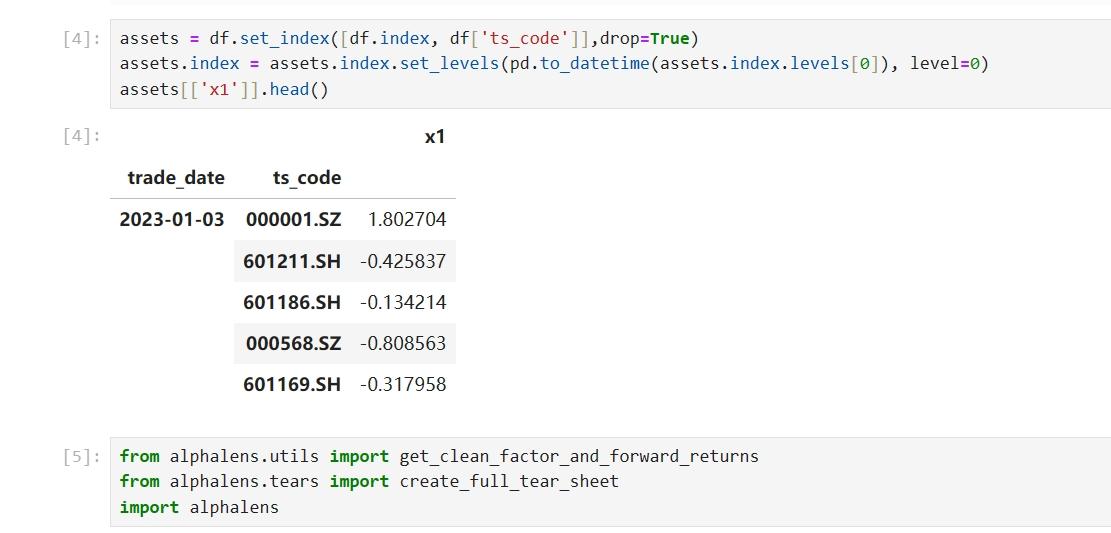The height and width of the screenshot is (533, 1111).
Task: Click the [4] output cell prompt
Action: point(80,137)
